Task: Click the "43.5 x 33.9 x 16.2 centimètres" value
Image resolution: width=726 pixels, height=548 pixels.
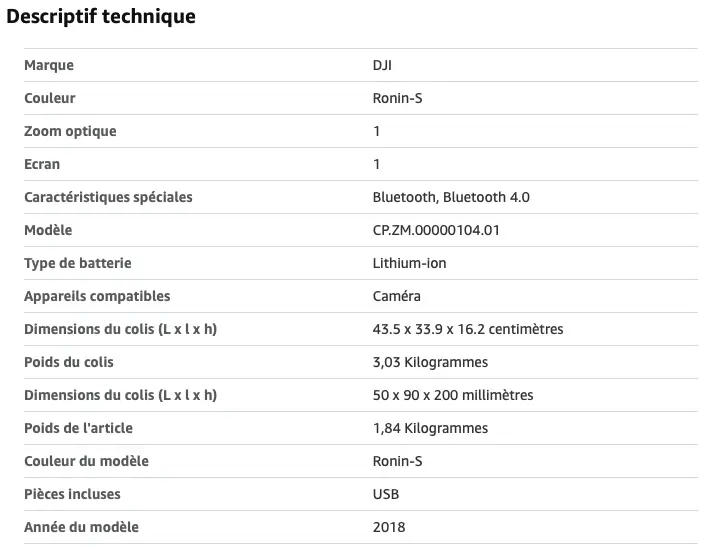Action: (x=468, y=329)
